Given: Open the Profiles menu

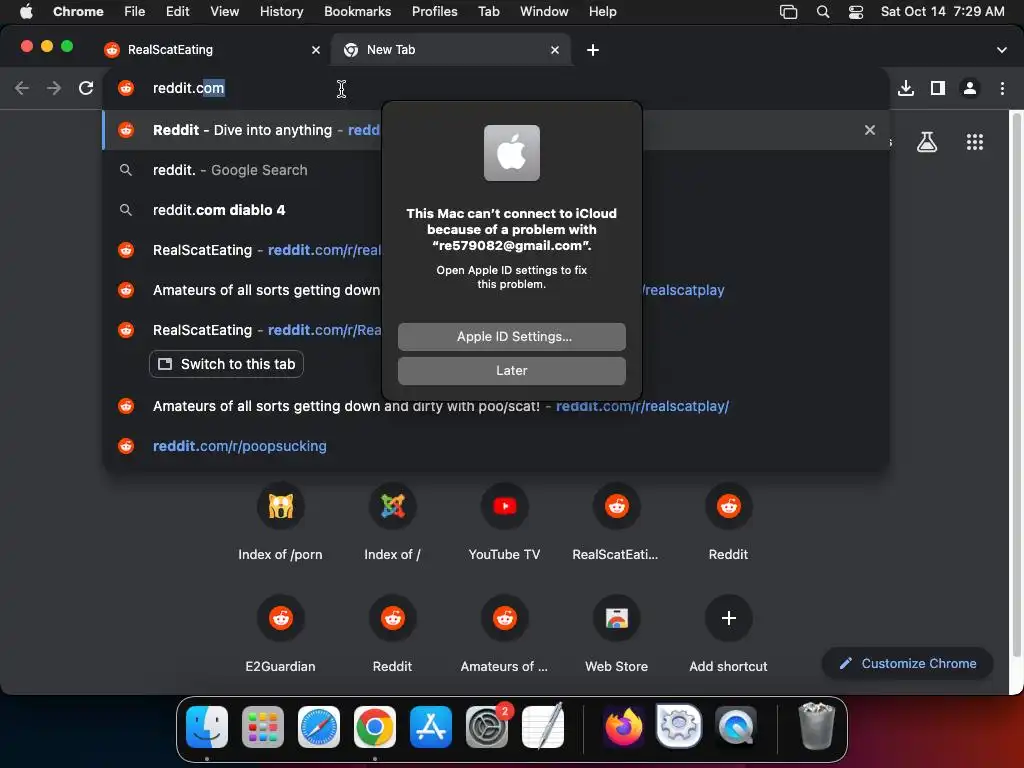Looking at the screenshot, I should (434, 12).
